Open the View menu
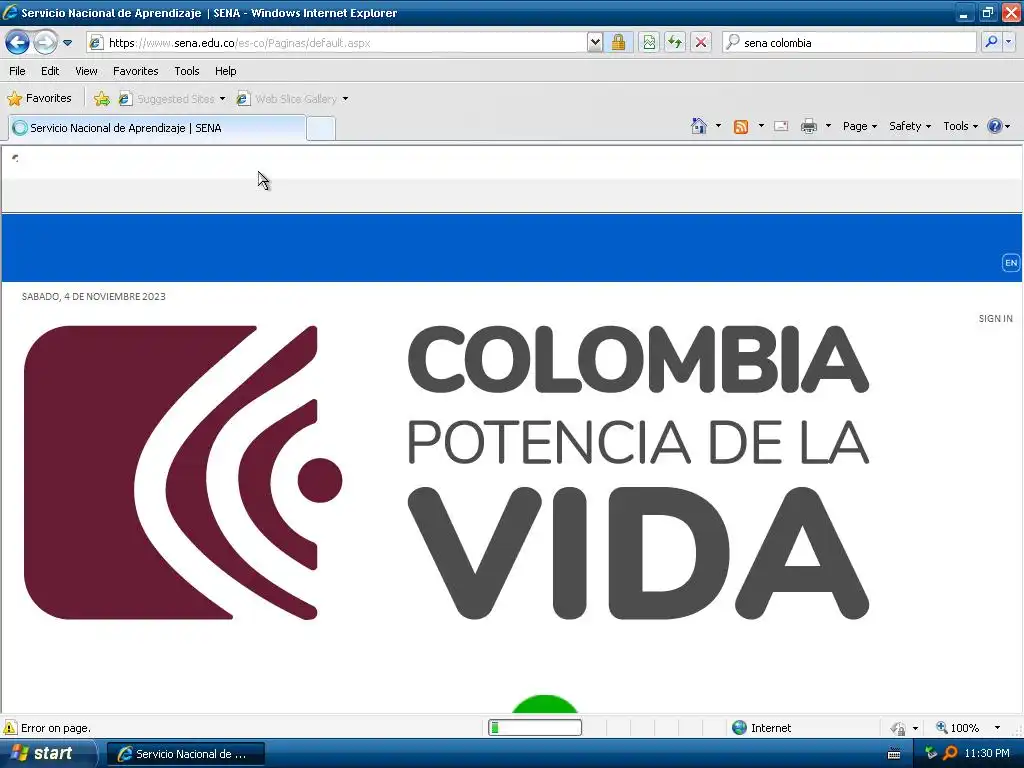 coord(86,71)
